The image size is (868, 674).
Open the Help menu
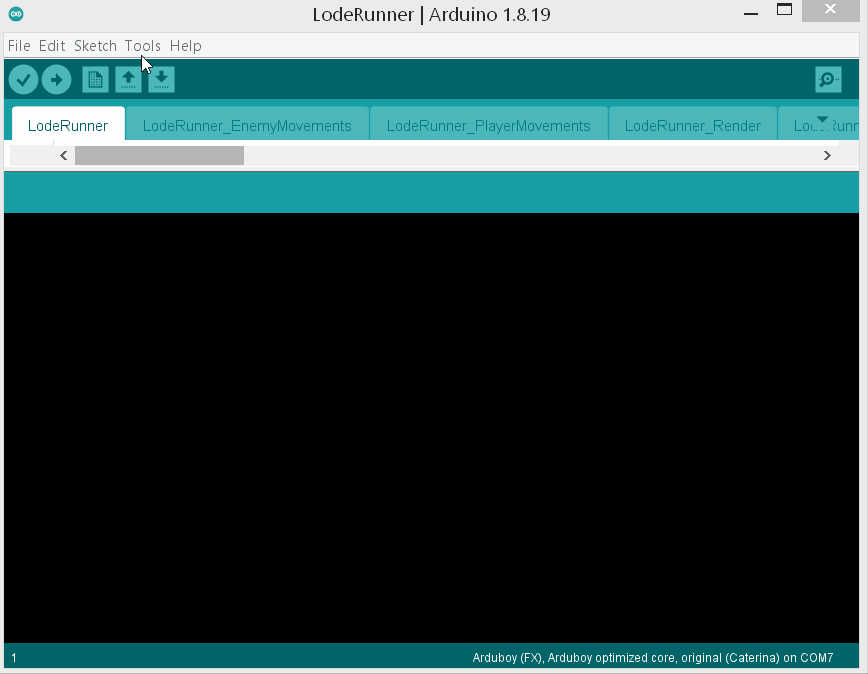[x=185, y=46]
